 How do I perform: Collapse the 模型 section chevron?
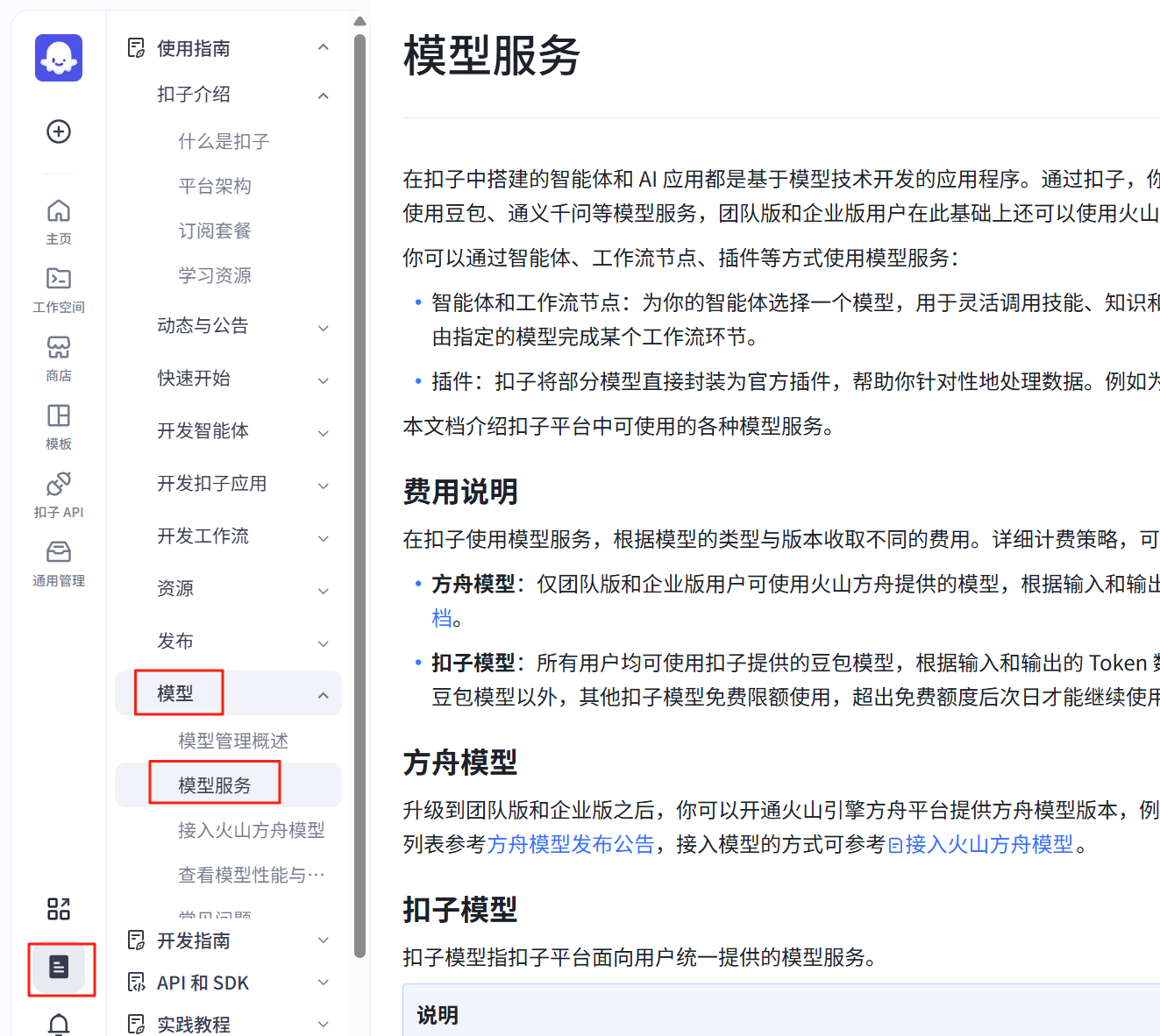pyautogui.click(x=324, y=695)
